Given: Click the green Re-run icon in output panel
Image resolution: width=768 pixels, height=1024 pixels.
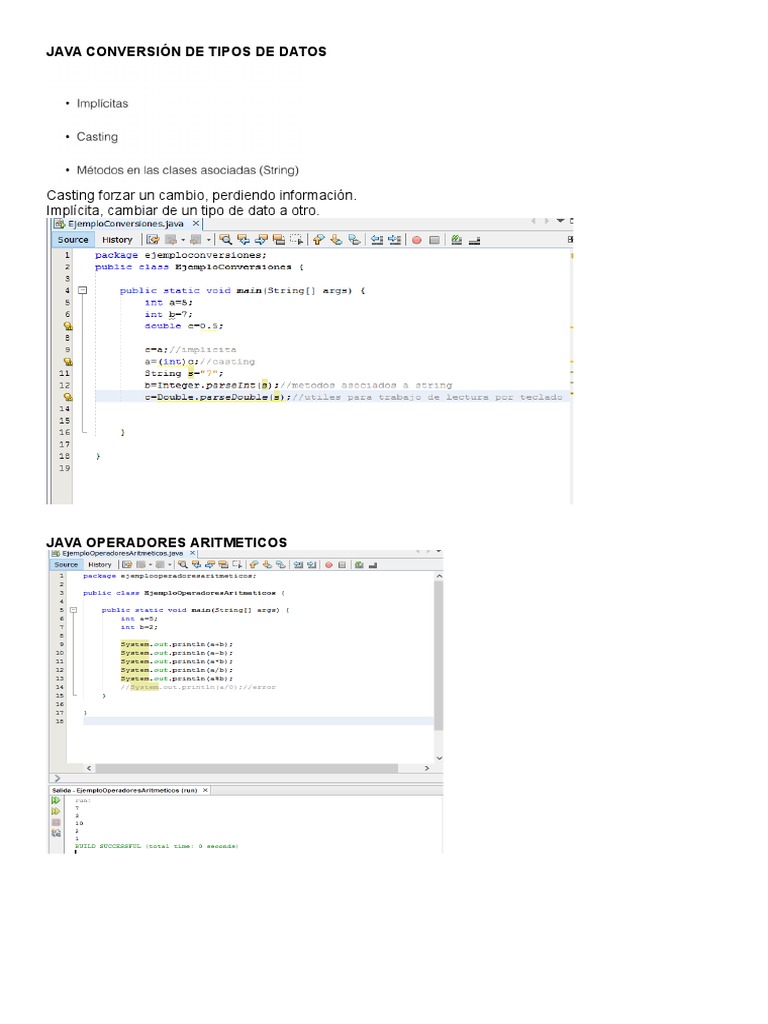Looking at the screenshot, I should (x=56, y=801).
